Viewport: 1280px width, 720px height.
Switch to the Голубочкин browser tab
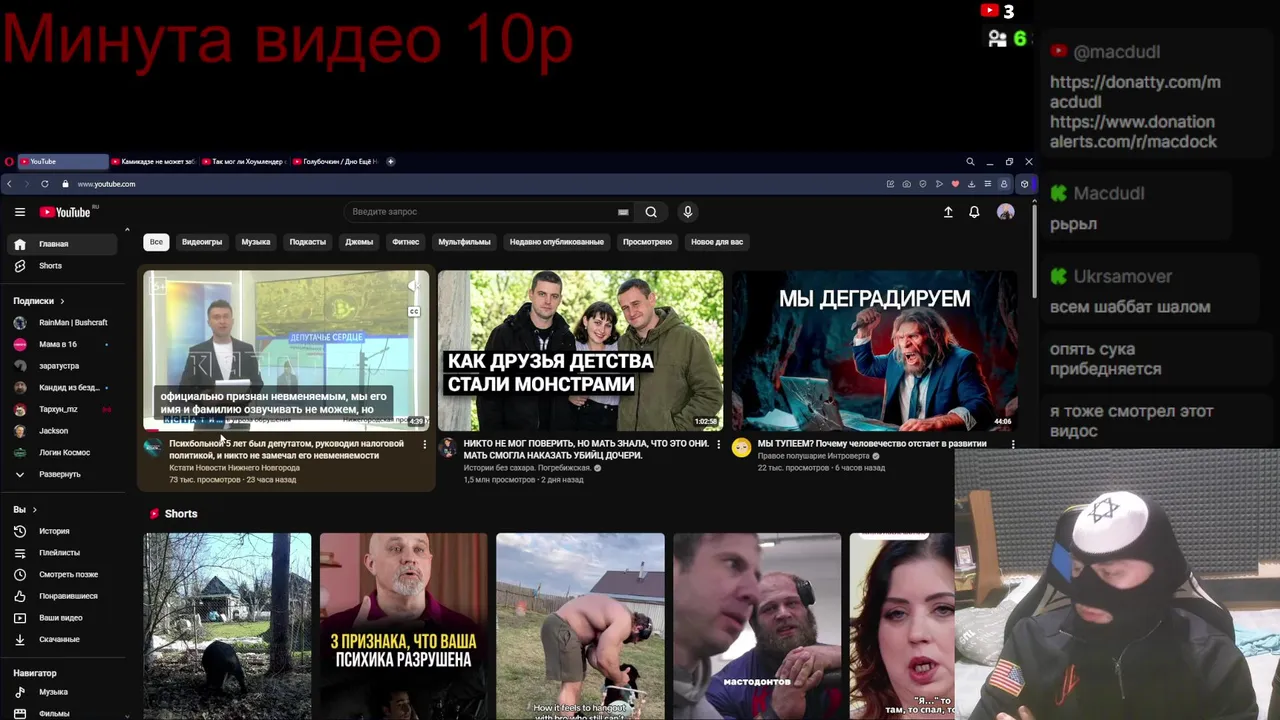336,161
